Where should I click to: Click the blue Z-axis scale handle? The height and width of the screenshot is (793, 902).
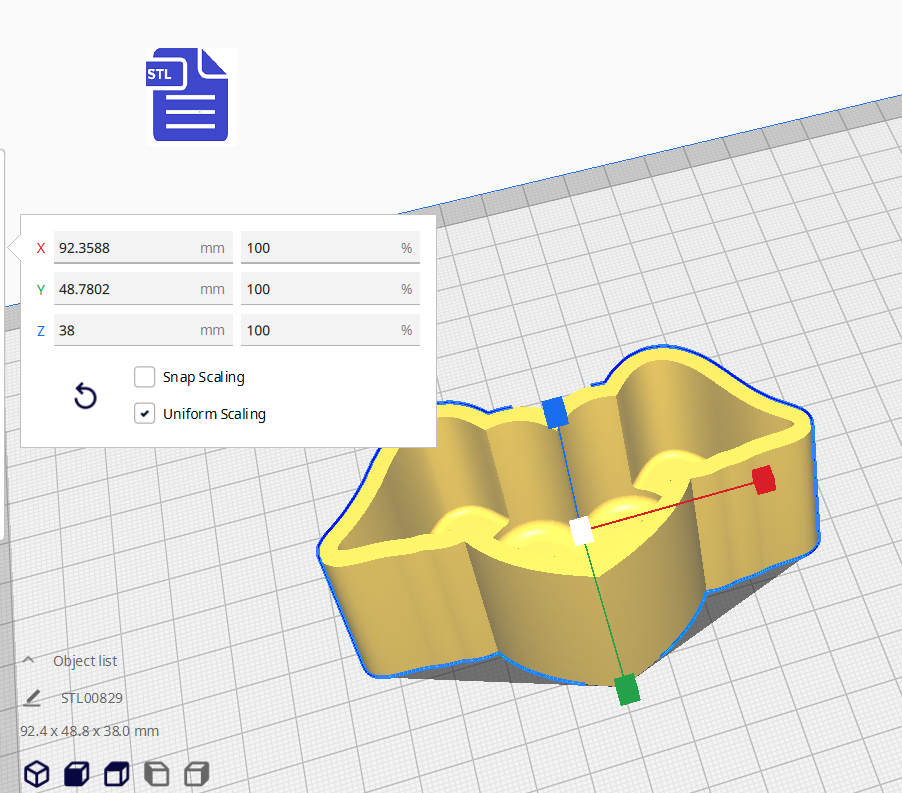click(554, 411)
